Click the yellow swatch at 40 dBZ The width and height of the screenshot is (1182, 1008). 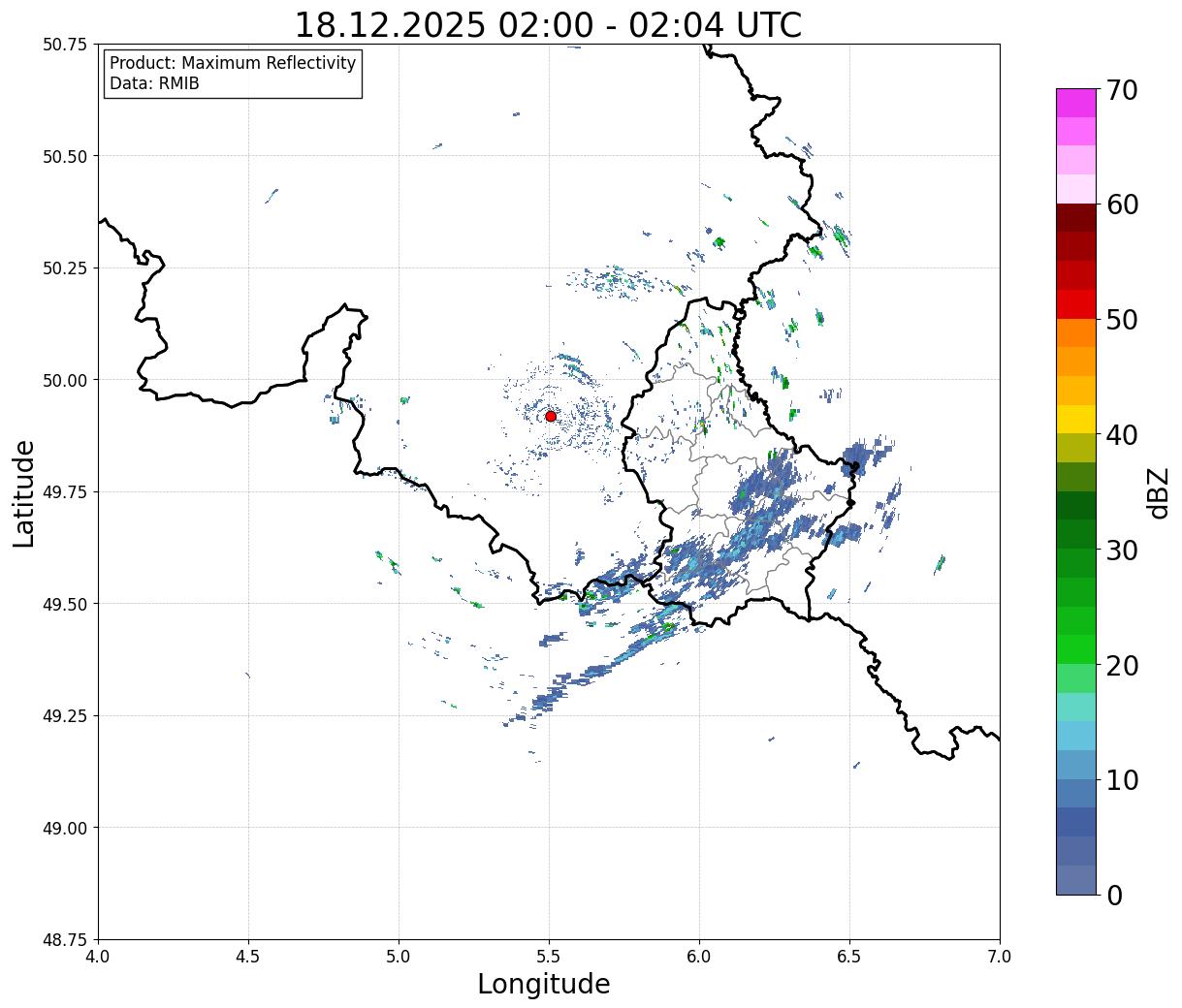tap(1076, 420)
